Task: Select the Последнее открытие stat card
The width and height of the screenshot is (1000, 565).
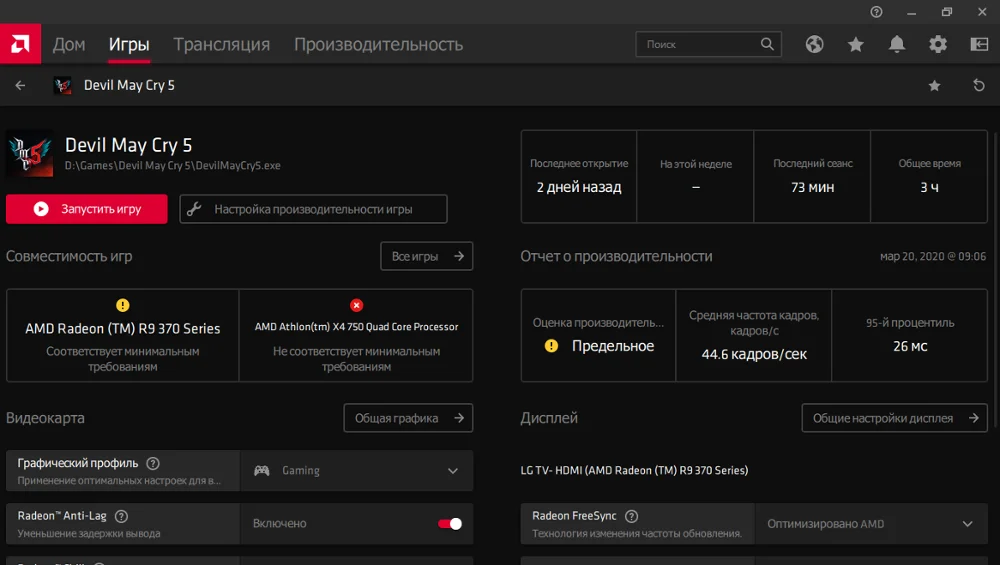Action: pyautogui.click(x=579, y=177)
